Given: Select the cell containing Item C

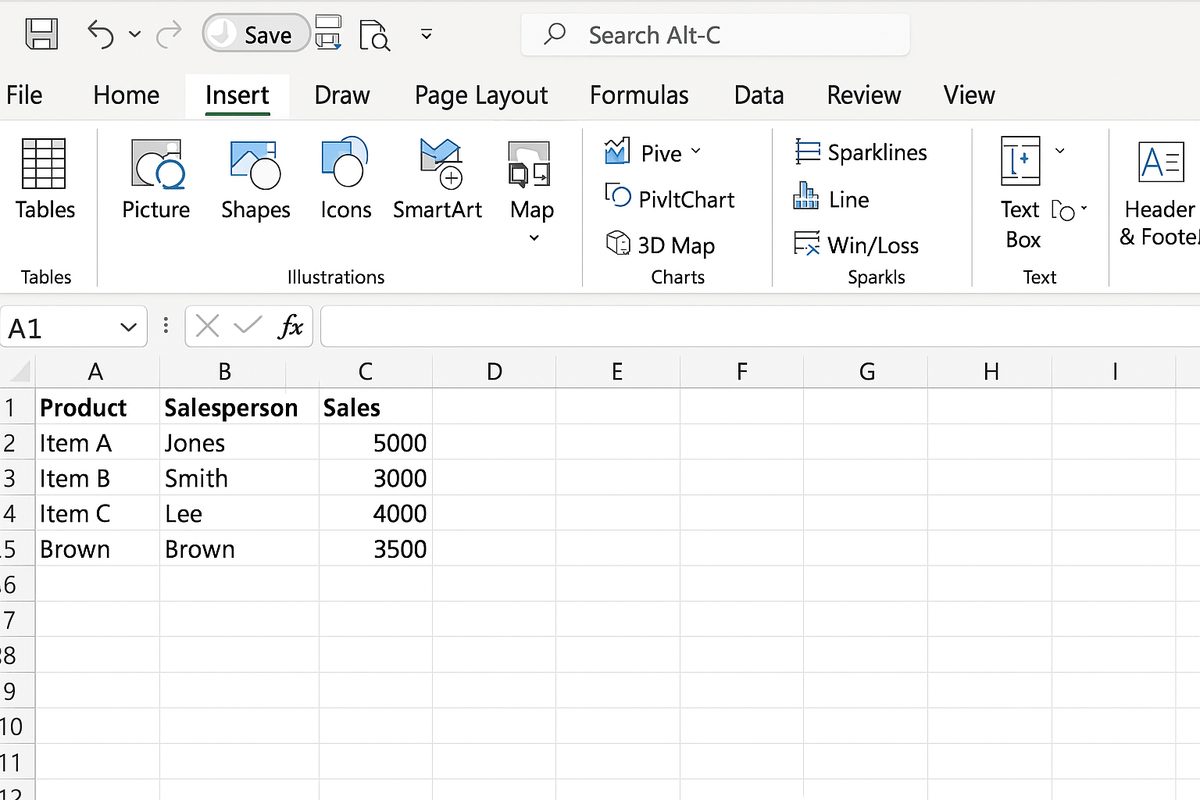Looking at the screenshot, I should point(97,513).
